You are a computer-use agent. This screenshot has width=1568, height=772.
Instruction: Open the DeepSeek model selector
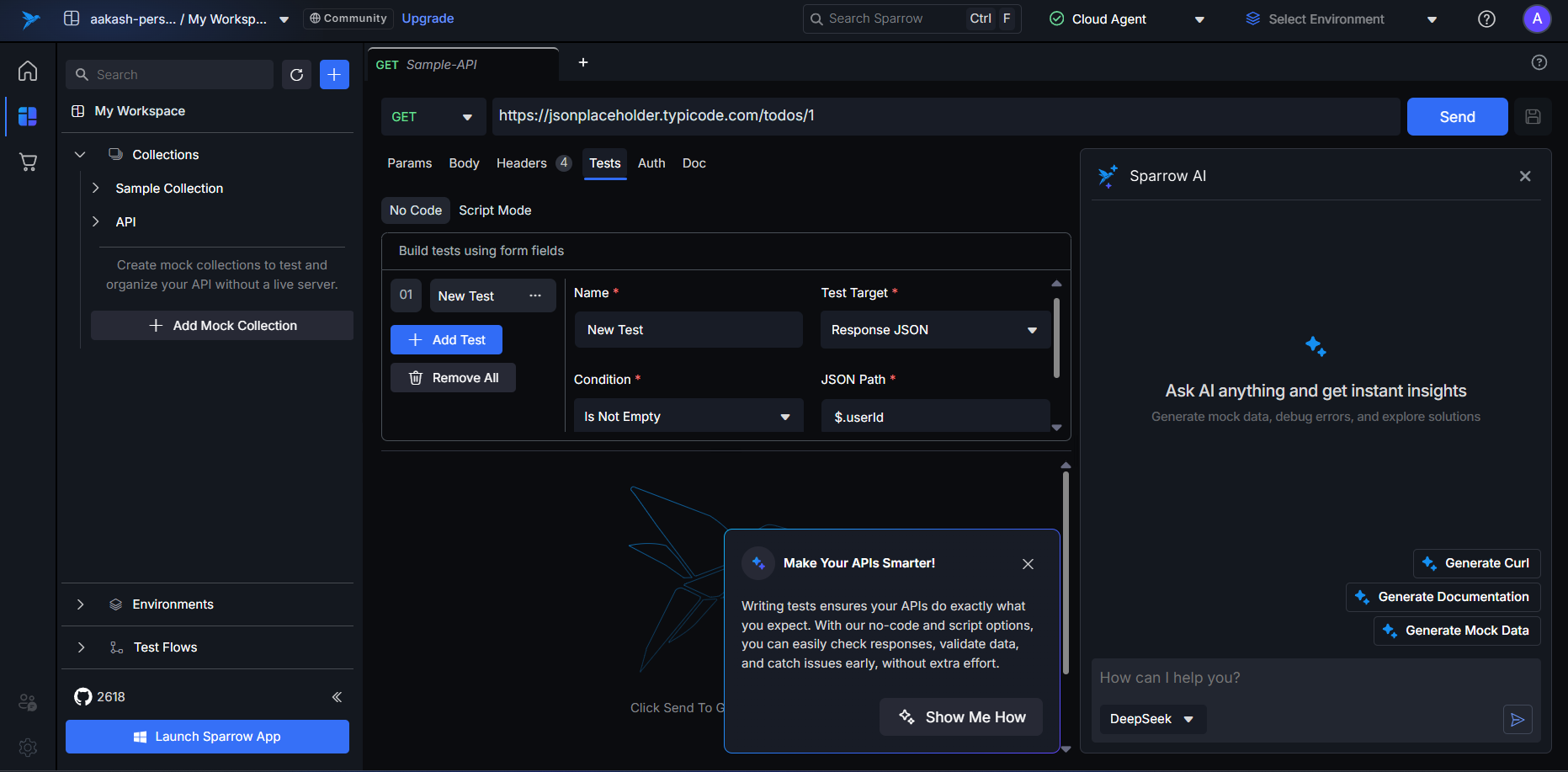1151,719
